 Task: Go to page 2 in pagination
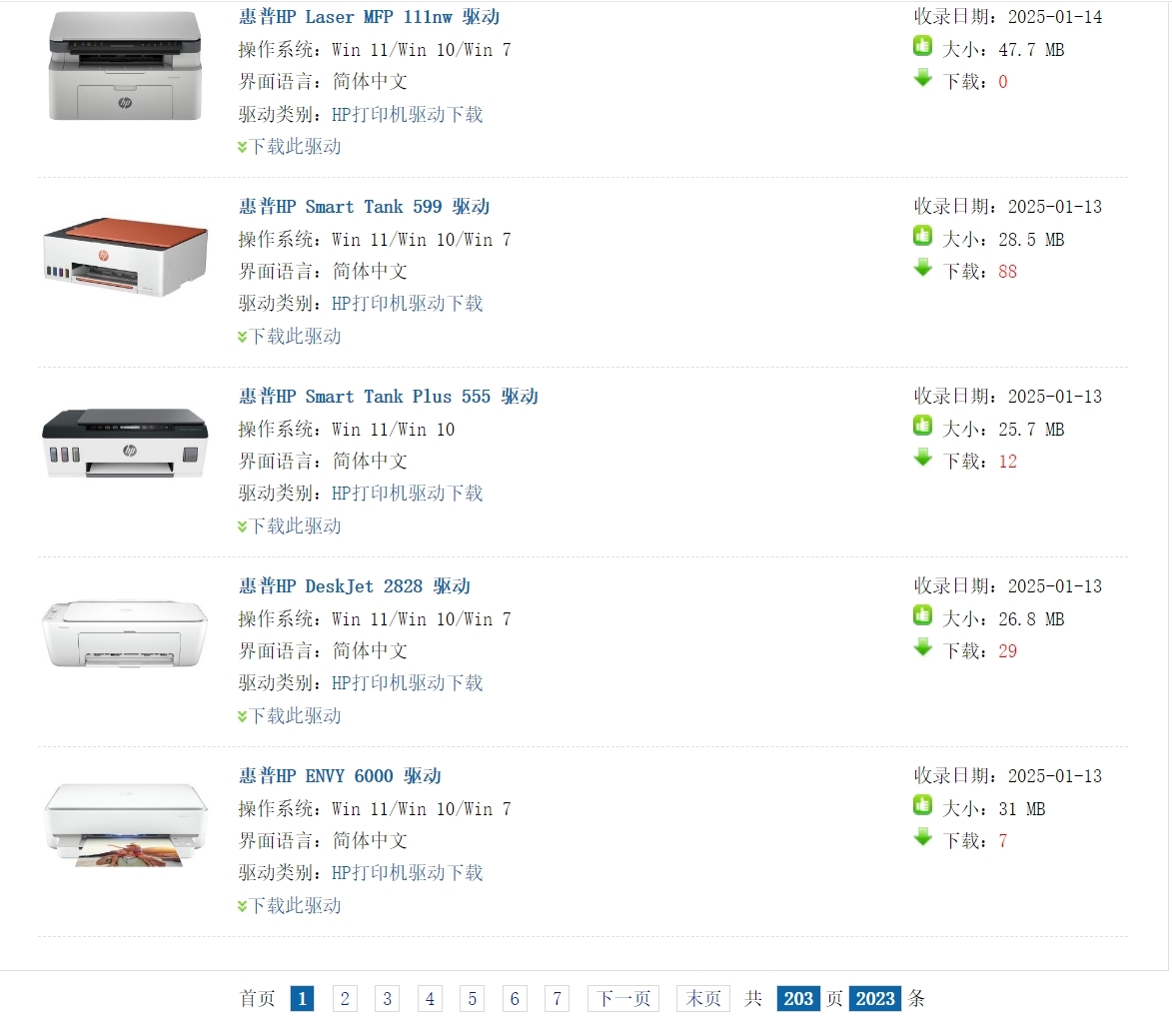[345, 999]
